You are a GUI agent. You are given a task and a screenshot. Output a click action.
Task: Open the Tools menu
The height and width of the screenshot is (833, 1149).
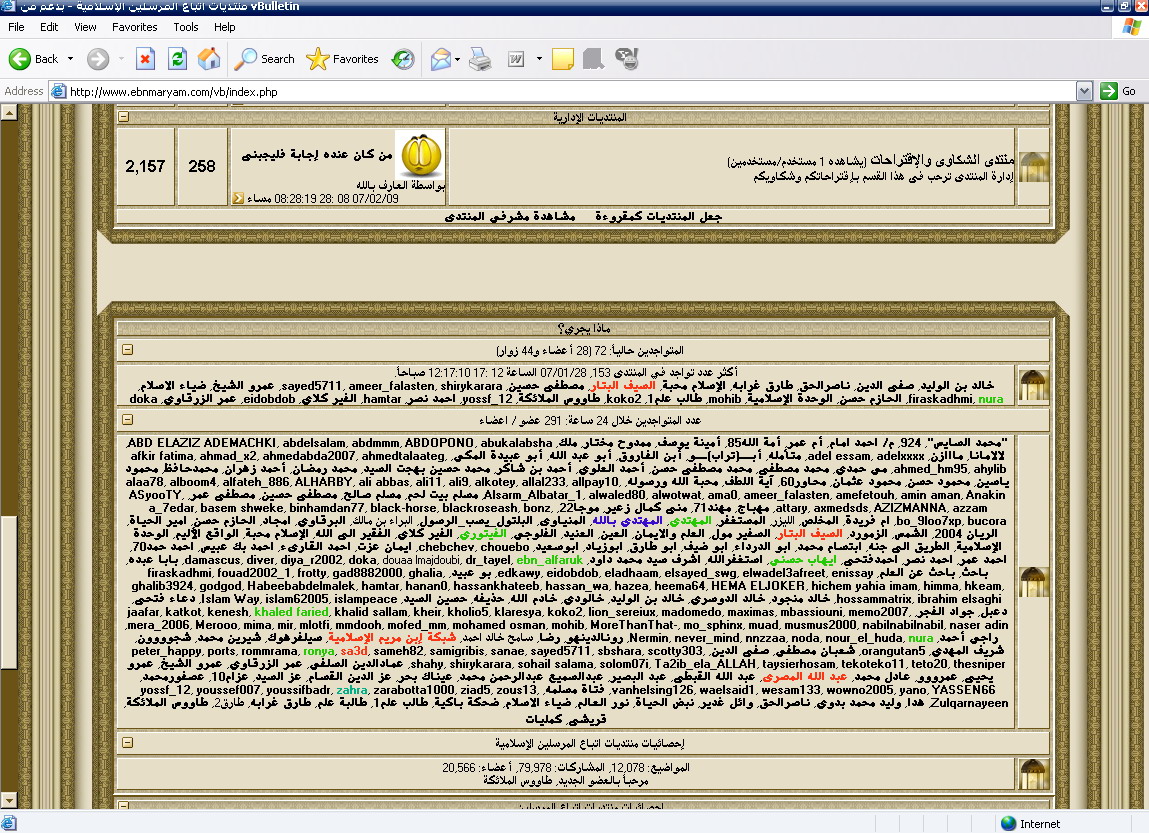[186, 27]
